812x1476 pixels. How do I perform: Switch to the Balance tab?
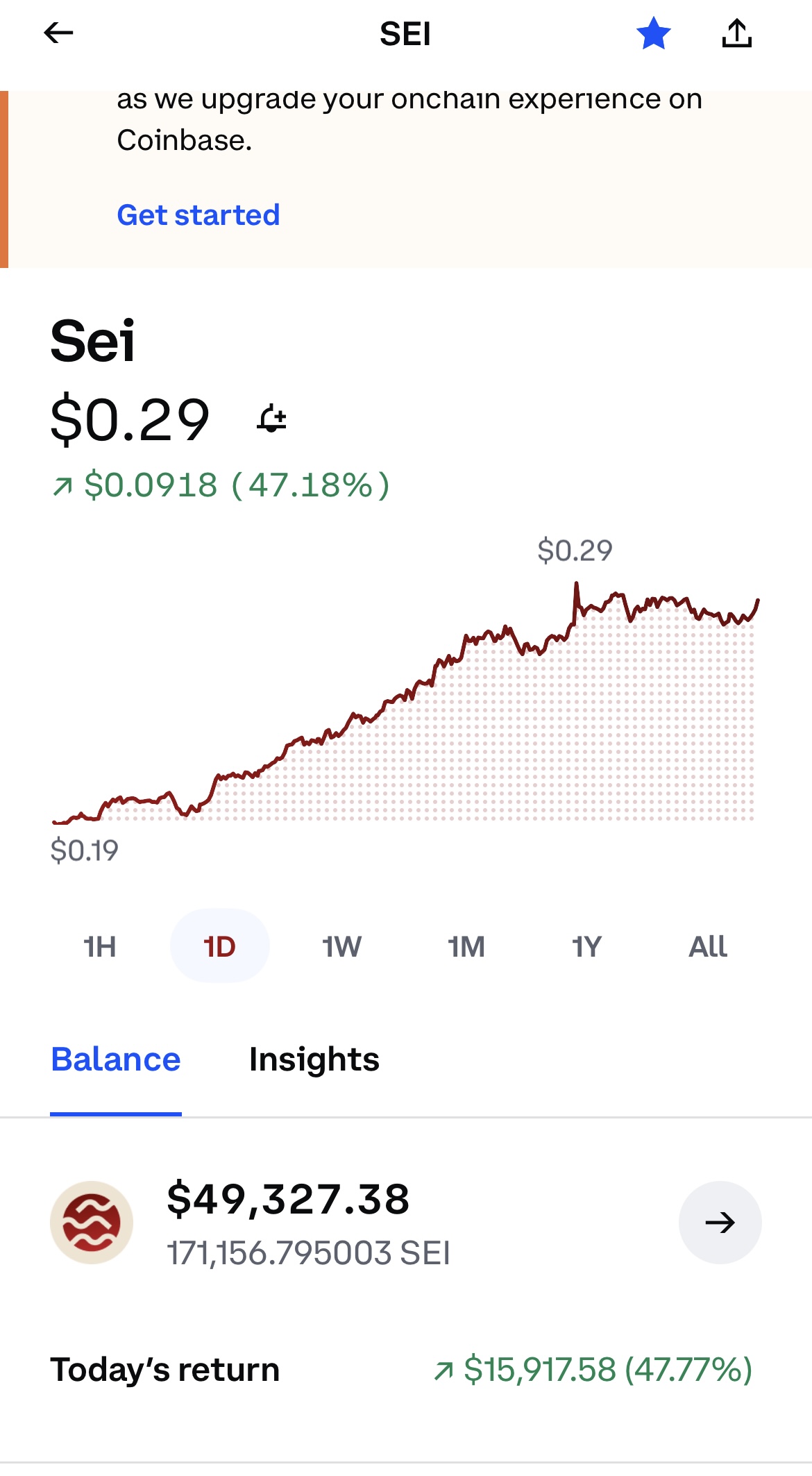coord(116,1059)
